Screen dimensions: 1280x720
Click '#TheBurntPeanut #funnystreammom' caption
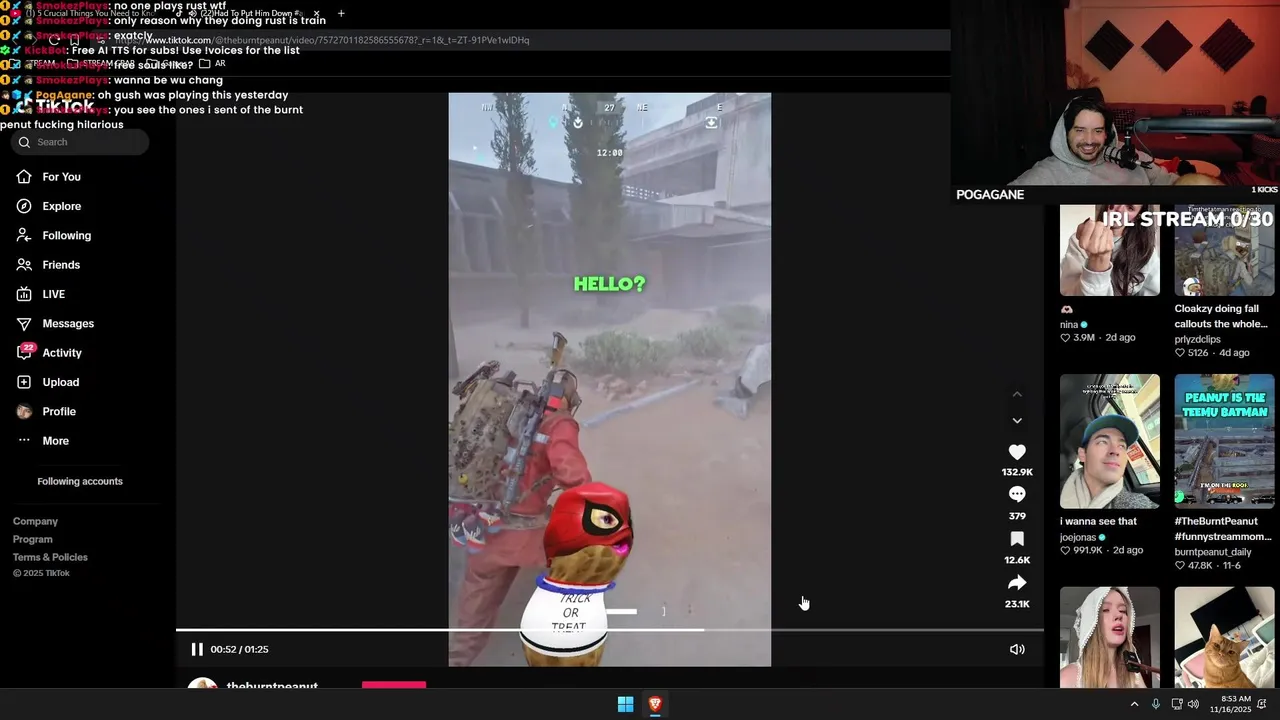coord(1223,529)
